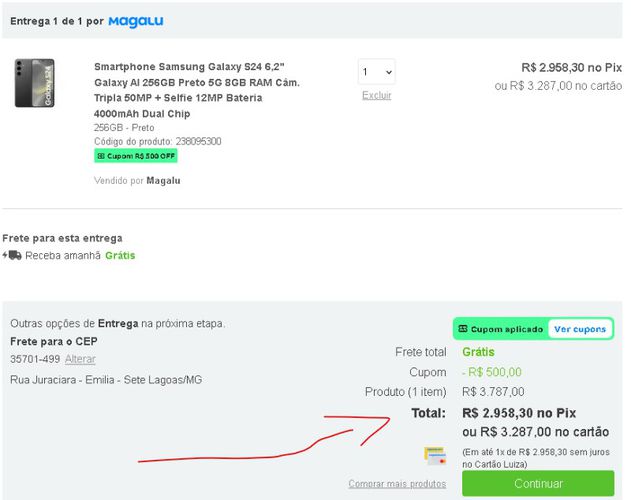This screenshot has width=631, height=500.
Task: Click 'Receba amanhã' delivery text
Action: tap(63, 256)
